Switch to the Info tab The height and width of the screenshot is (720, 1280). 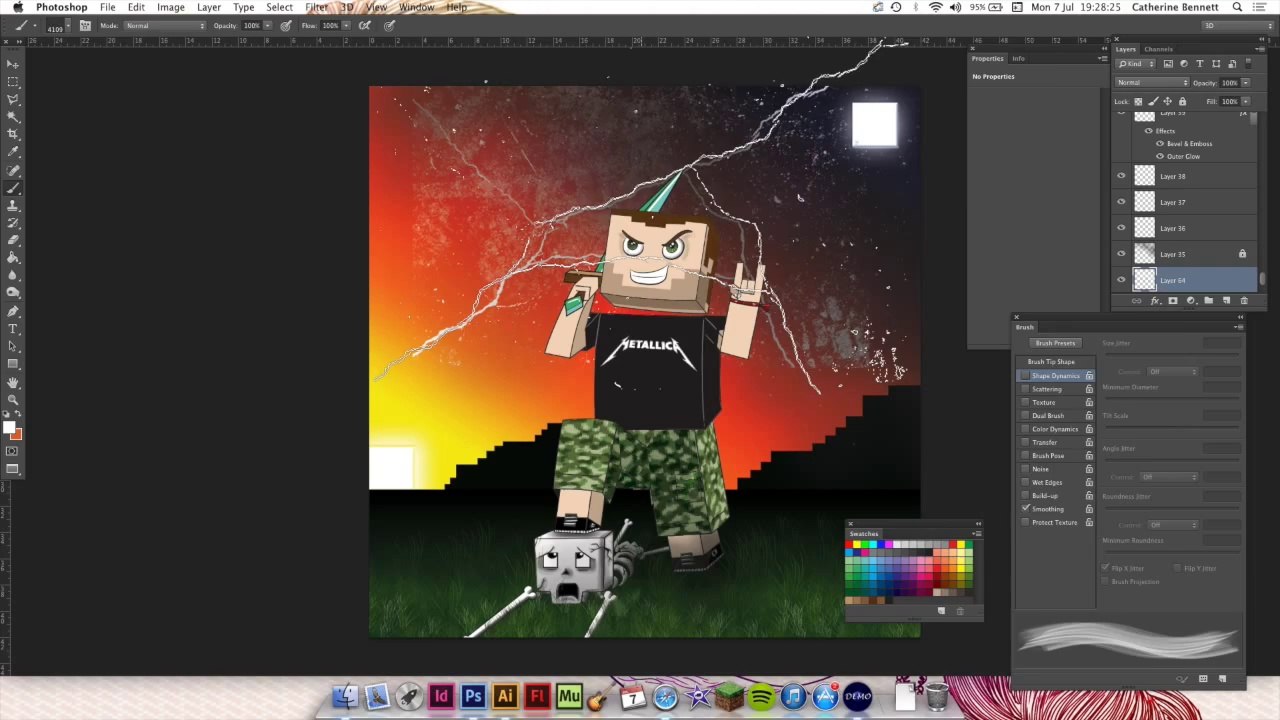point(1018,58)
